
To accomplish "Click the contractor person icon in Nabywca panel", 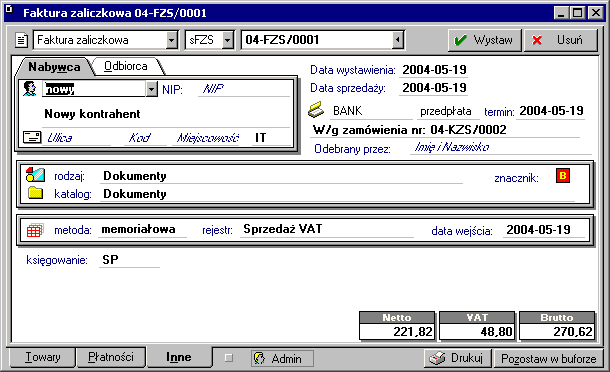I will [x=30, y=89].
